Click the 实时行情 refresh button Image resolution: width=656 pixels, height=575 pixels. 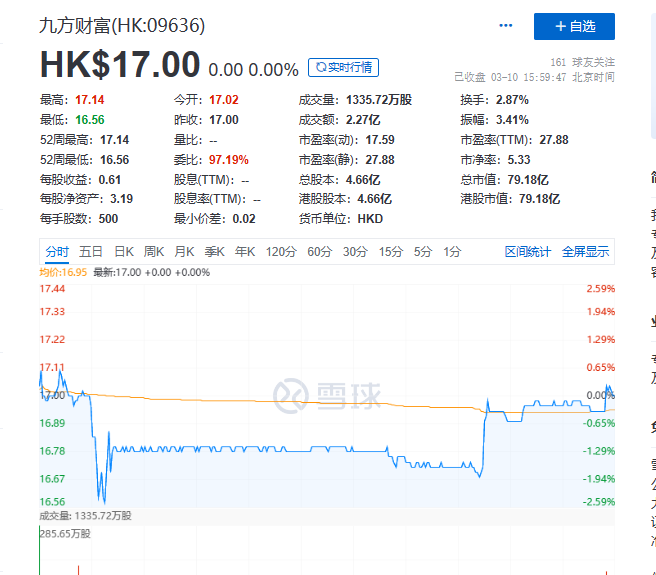pyautogui.click(x=343, y=67)
